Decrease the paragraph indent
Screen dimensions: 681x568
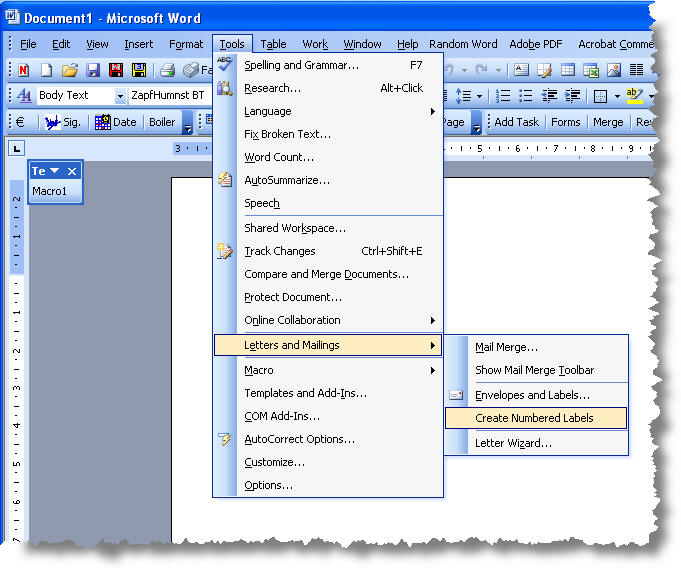[x=549, y=96]
